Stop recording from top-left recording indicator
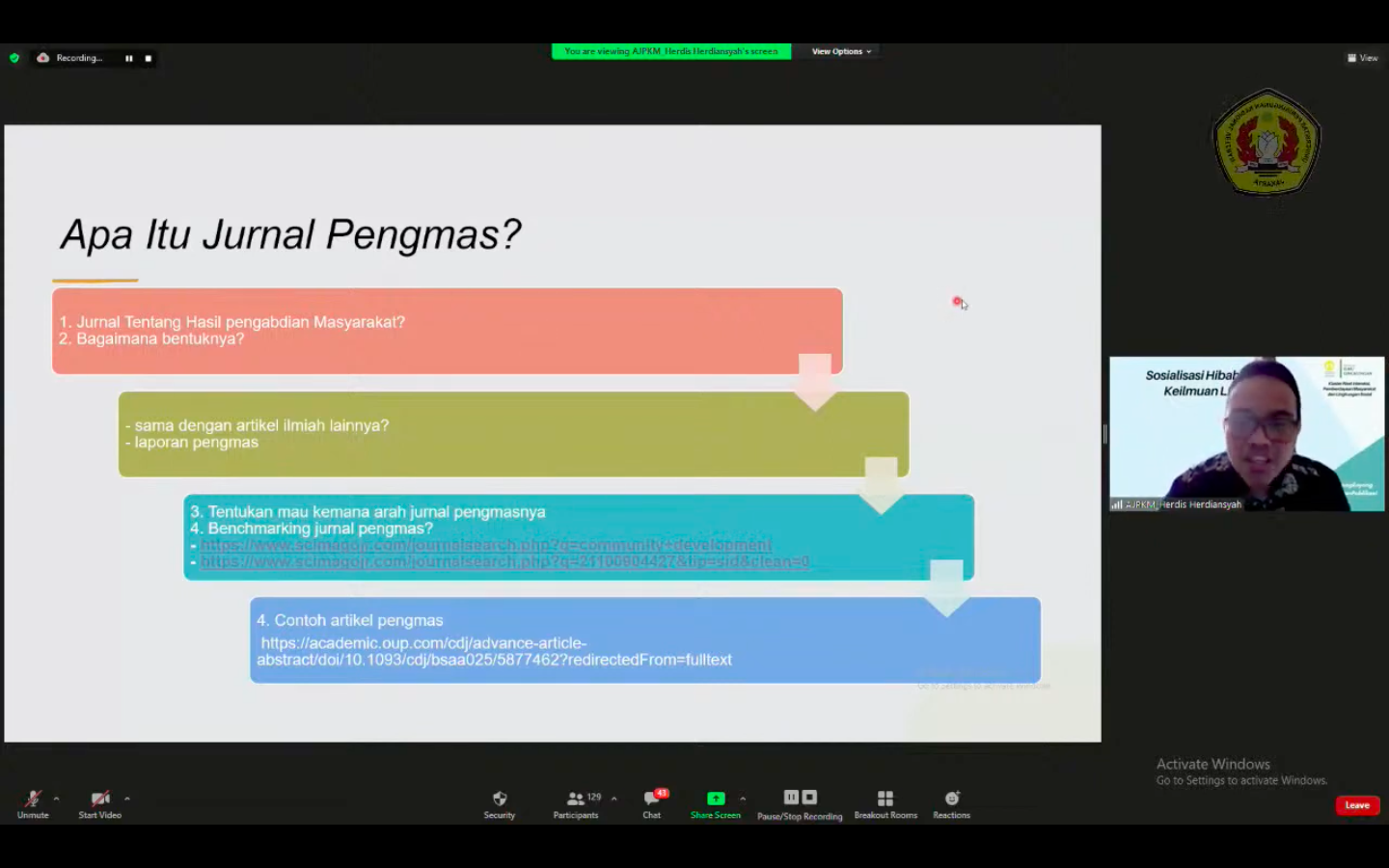This screenshot has height=868, width=1389. [x=149, y=59]
